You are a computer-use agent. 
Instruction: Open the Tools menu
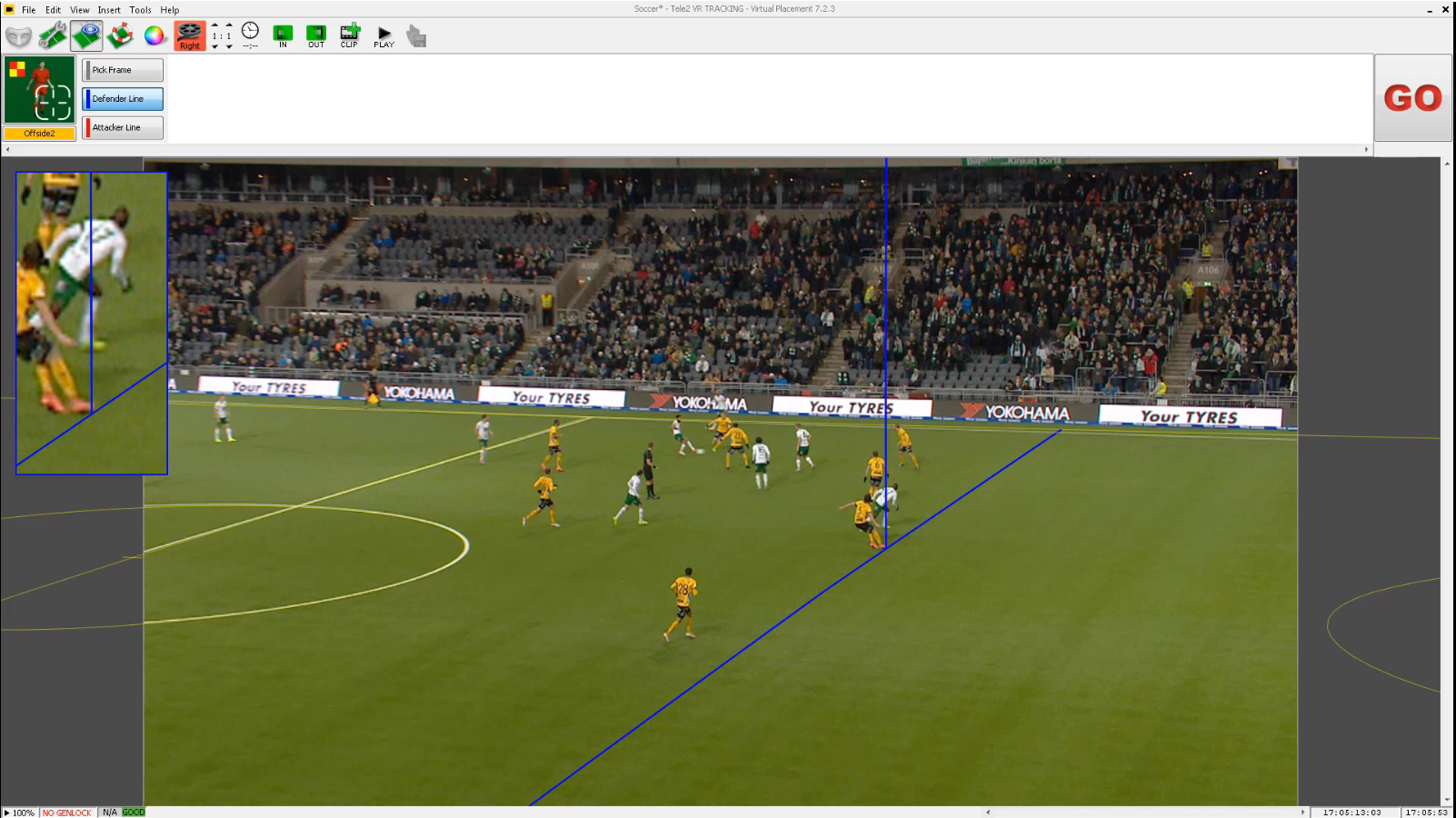coord(140,10)
